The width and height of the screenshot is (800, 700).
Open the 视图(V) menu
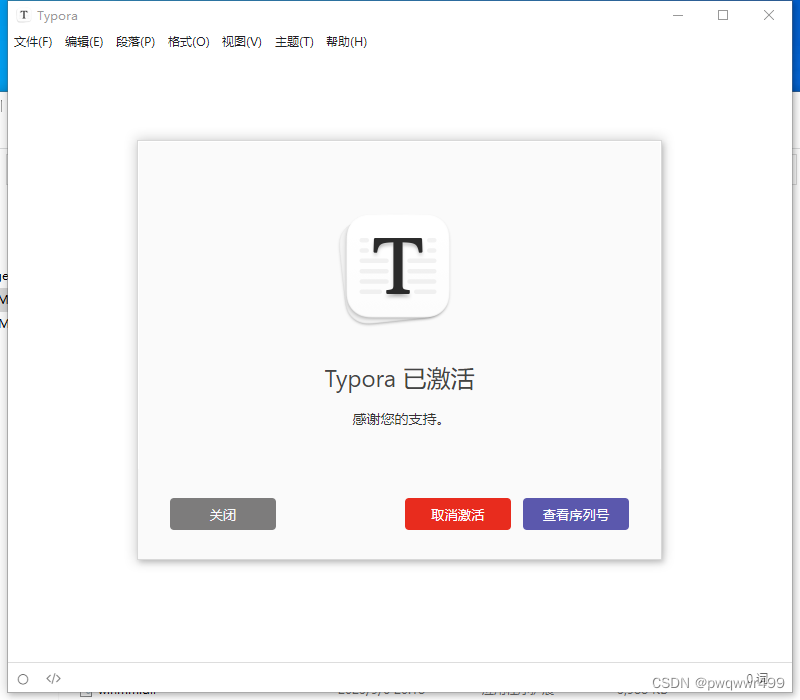coord(241,42)
